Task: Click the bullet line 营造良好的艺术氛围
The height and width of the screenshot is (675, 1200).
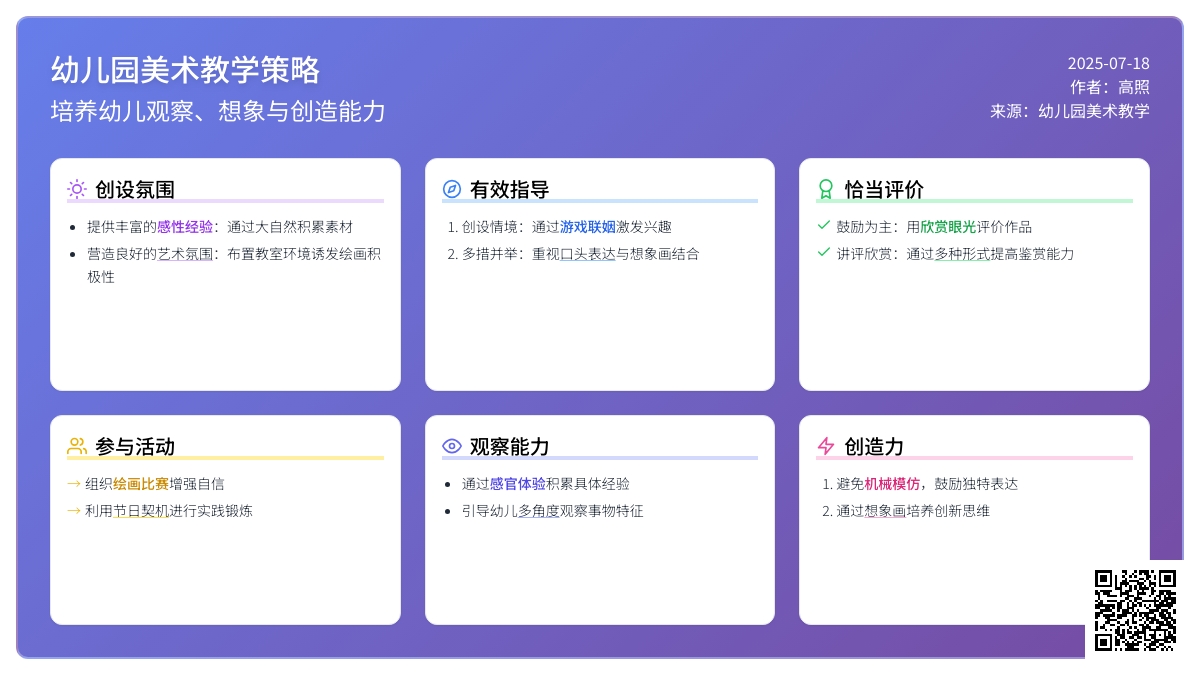Action: (x=234, y=265)
